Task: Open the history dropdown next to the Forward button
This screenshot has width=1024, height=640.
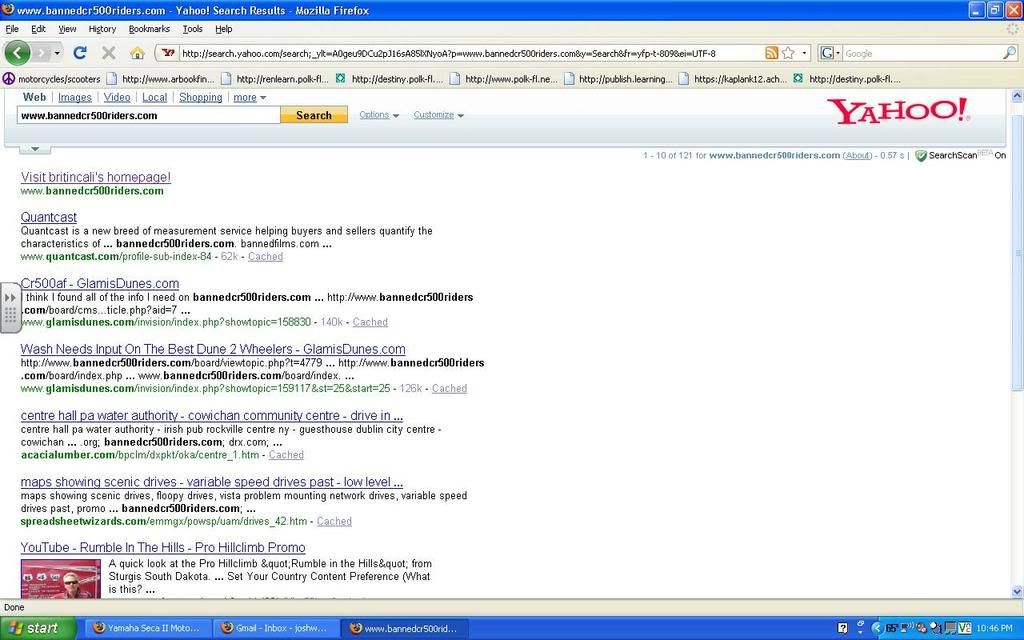Action: [x=57, y=53]
